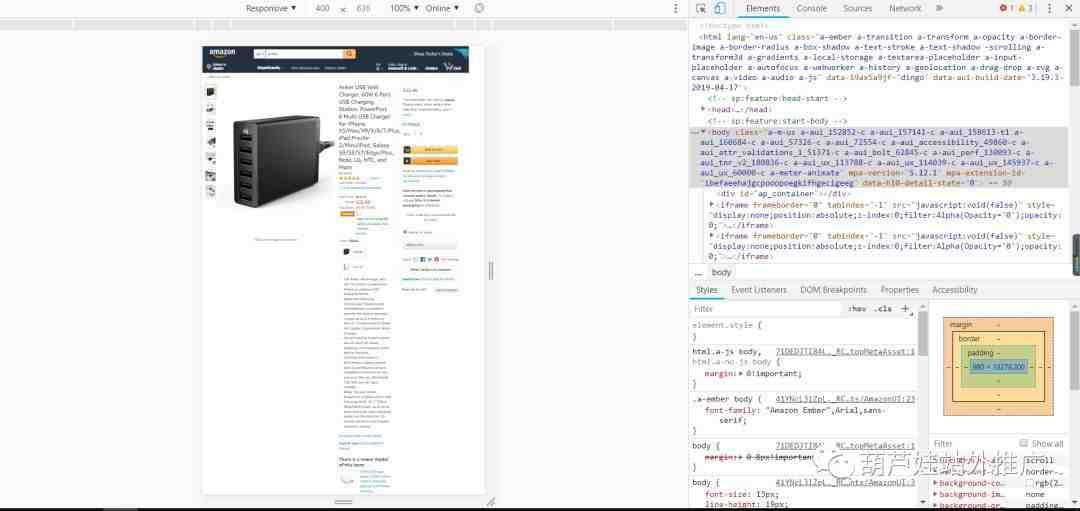1080x511 pixels.
Task: Click the yellow Add to Cart button
Action: point(430,149)
